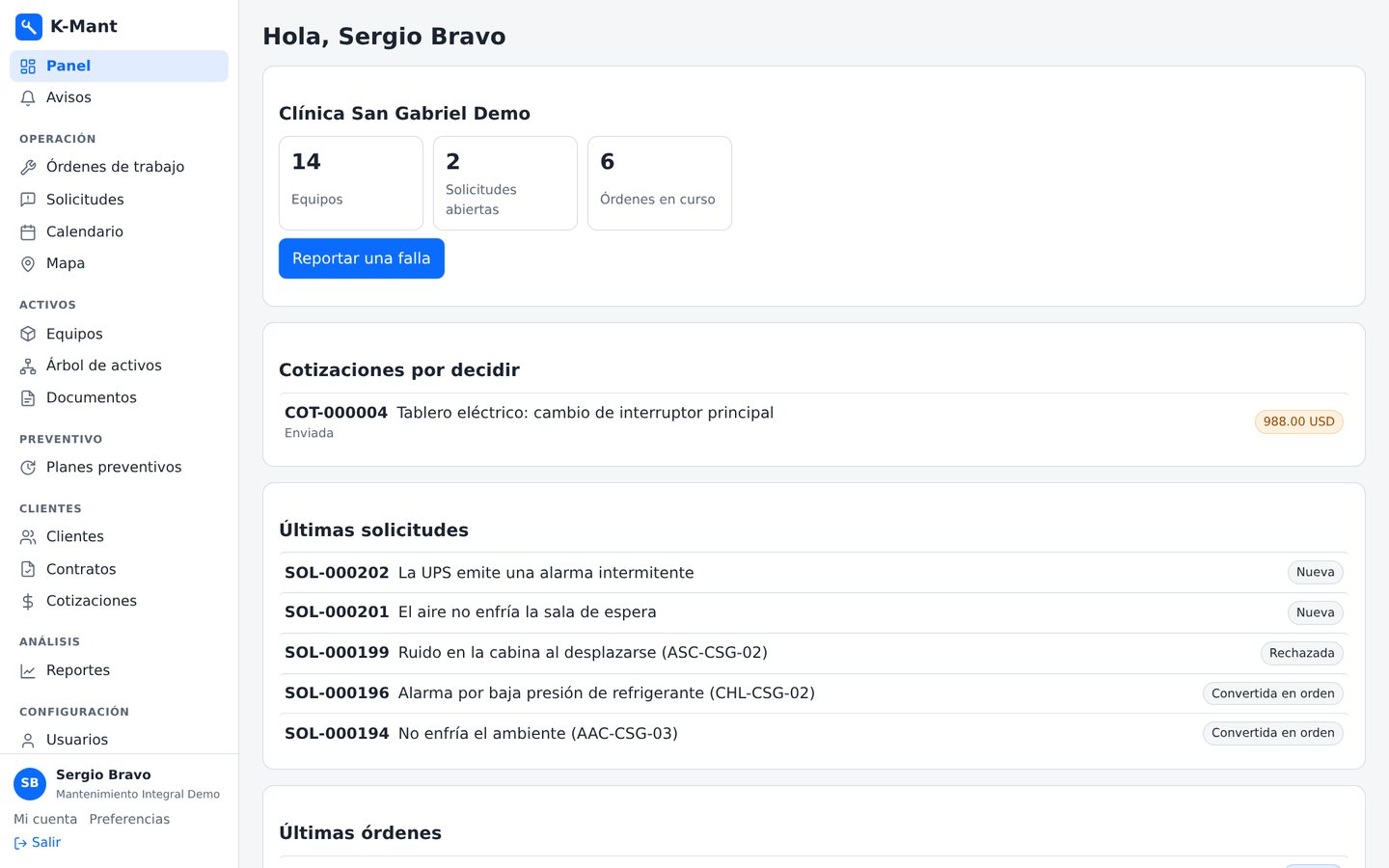This screenshot has height=868, width=1389.
Task: Click the Salir logout link
Action: tap(38, 842)
